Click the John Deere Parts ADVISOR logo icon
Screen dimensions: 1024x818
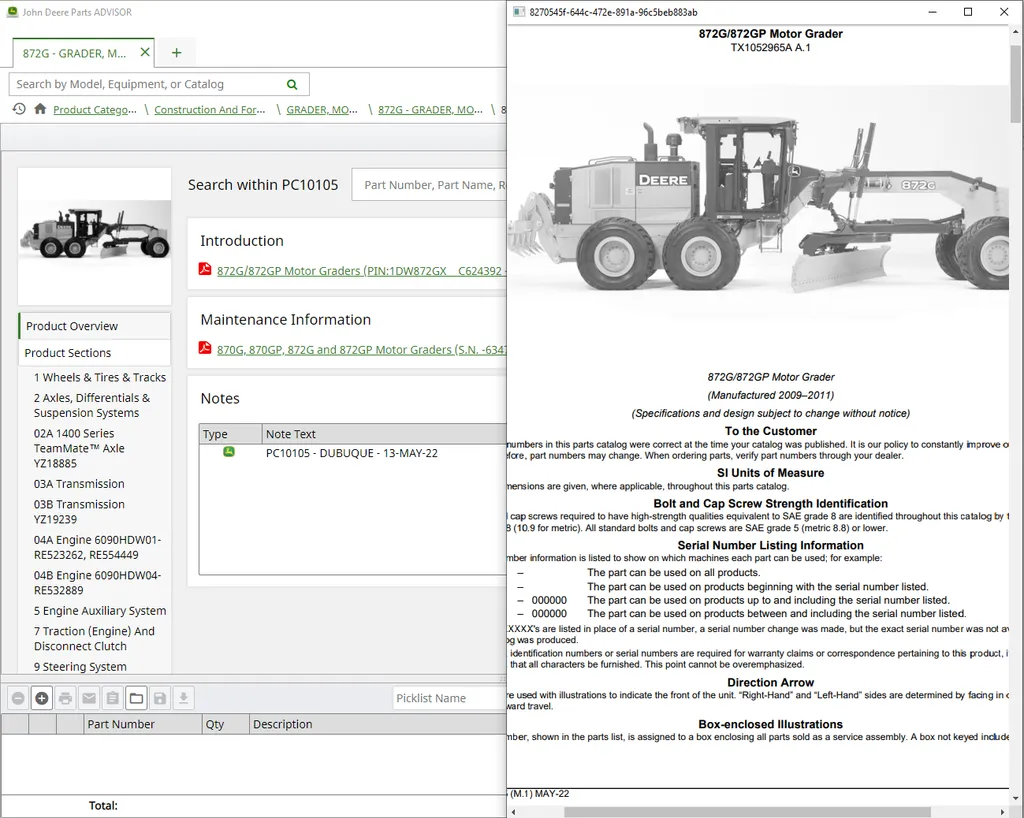click(12, 12)
